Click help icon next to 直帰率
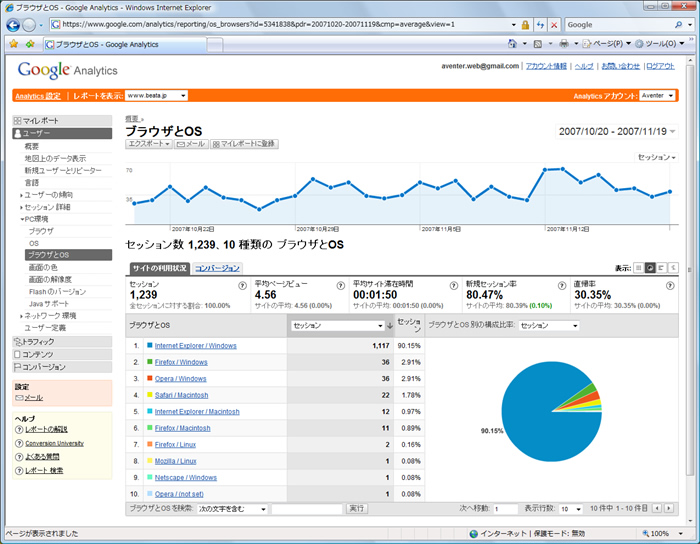Viewport: 700px width, 544px height. [x=670, y=286]
